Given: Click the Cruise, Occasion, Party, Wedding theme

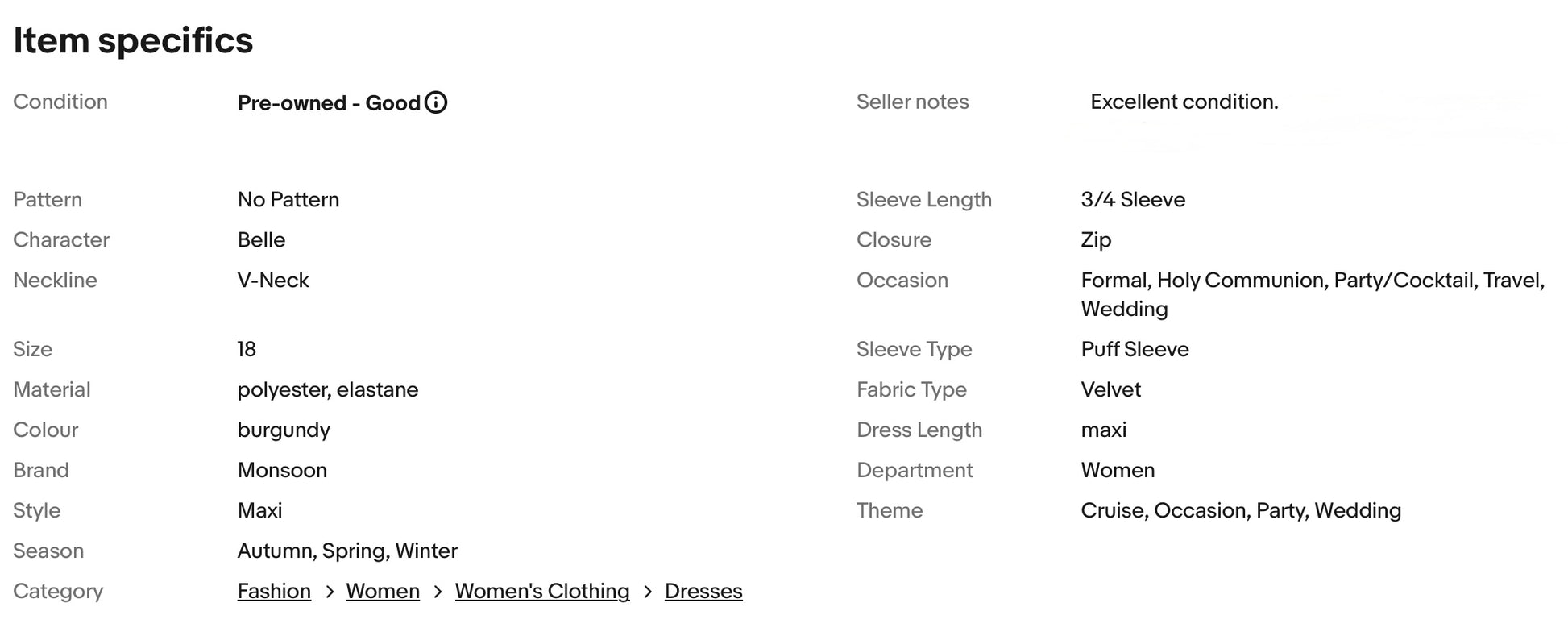Looking at the screenshot, I should coord(1241,510).
